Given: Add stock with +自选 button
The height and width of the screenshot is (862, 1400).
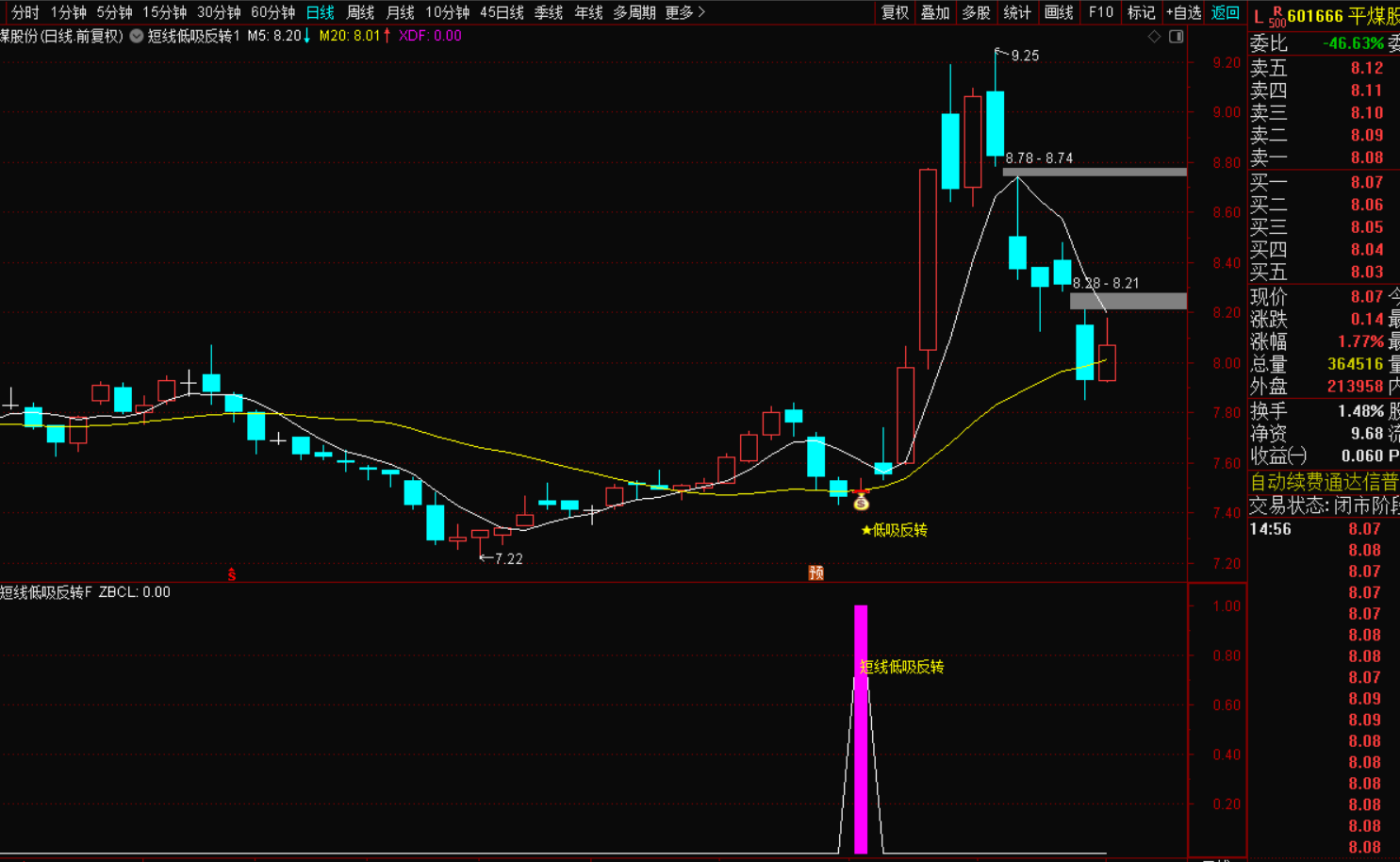Looking at the screenshot, I should pyautogui.click(x=1183, y=12).
